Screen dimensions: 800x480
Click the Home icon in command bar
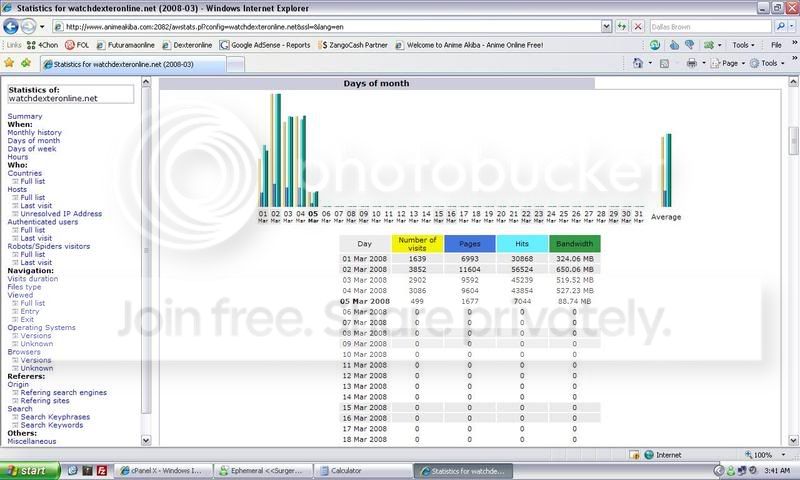638,63
